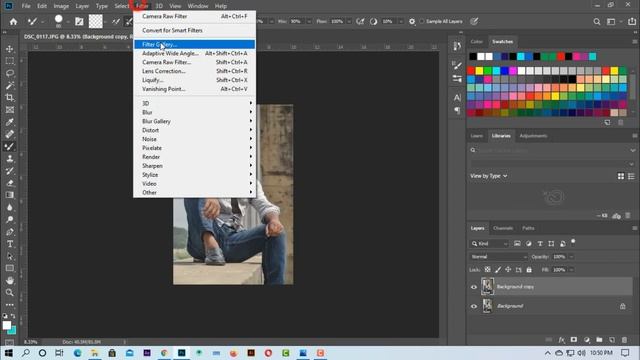The height and width of the screenshot is (360, 640).
Task: Hide the Background copy layer
Action: (x=474, y=287)
